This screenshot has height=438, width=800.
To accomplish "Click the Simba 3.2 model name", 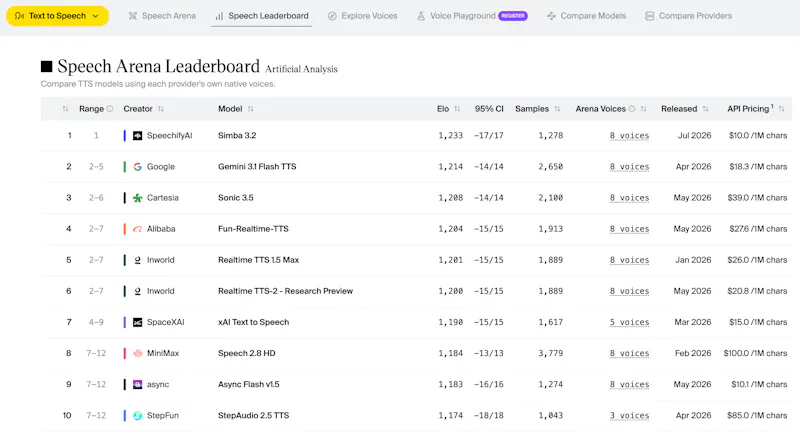I will 237,136.
